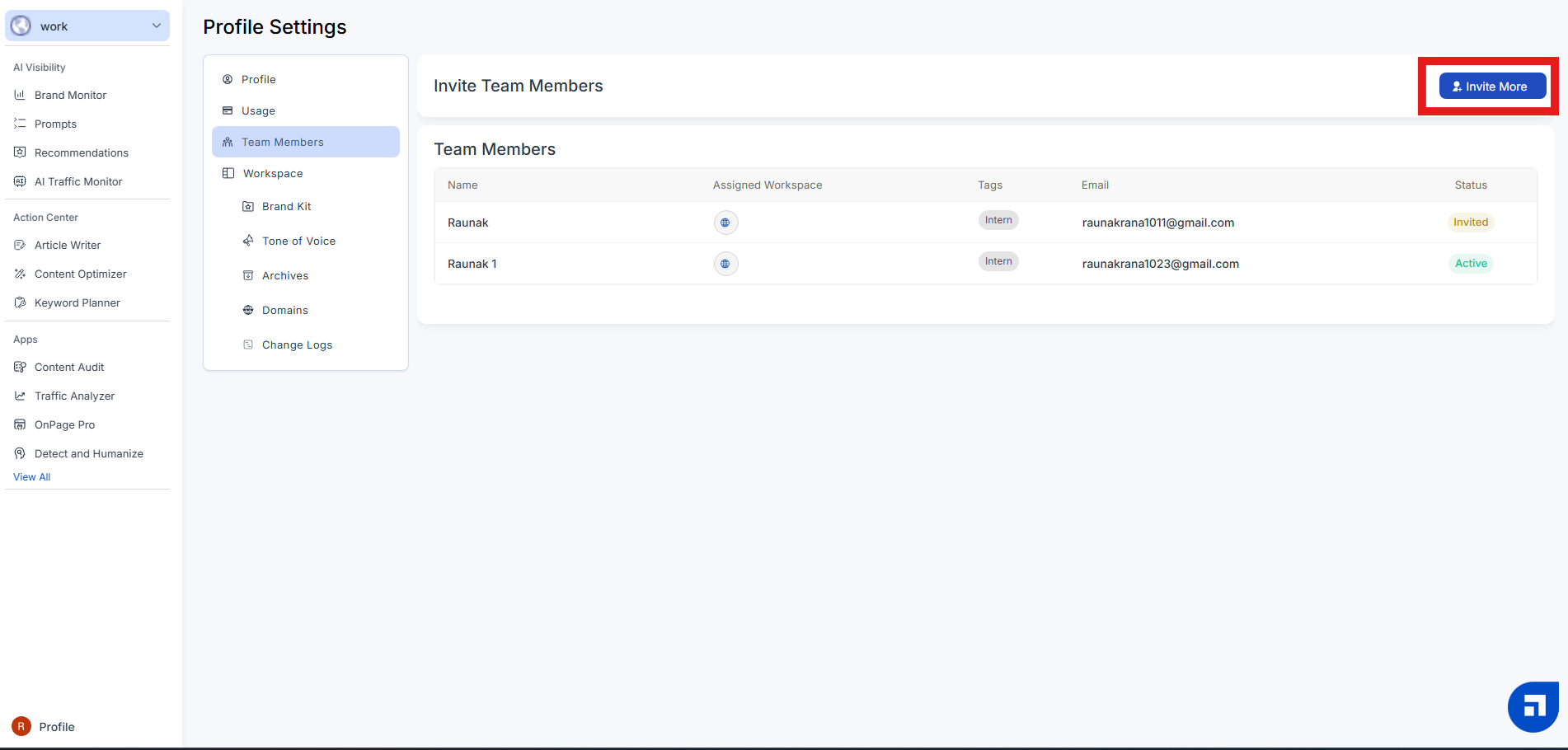Click the Article Writer icon
This screenshot has width=1568, height=750.
point(20,245)
